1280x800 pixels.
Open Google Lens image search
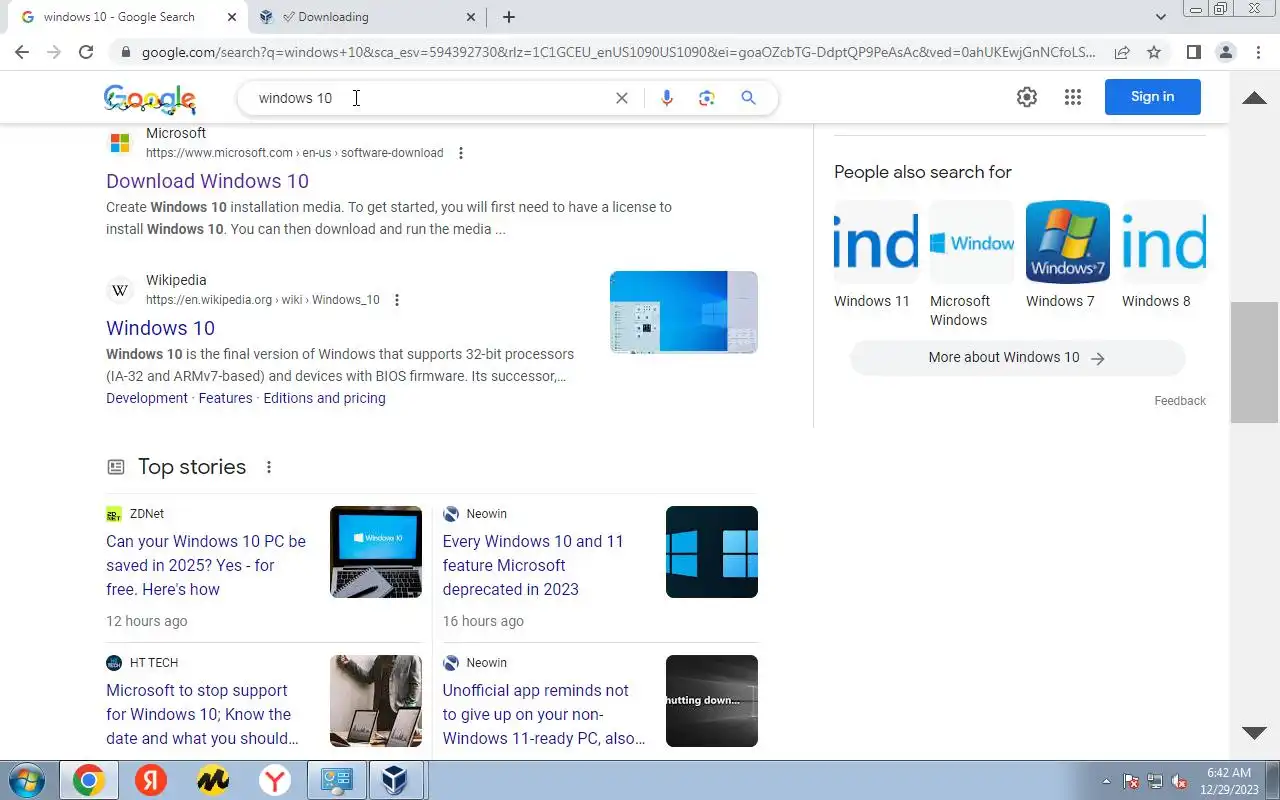click(707, 98)
